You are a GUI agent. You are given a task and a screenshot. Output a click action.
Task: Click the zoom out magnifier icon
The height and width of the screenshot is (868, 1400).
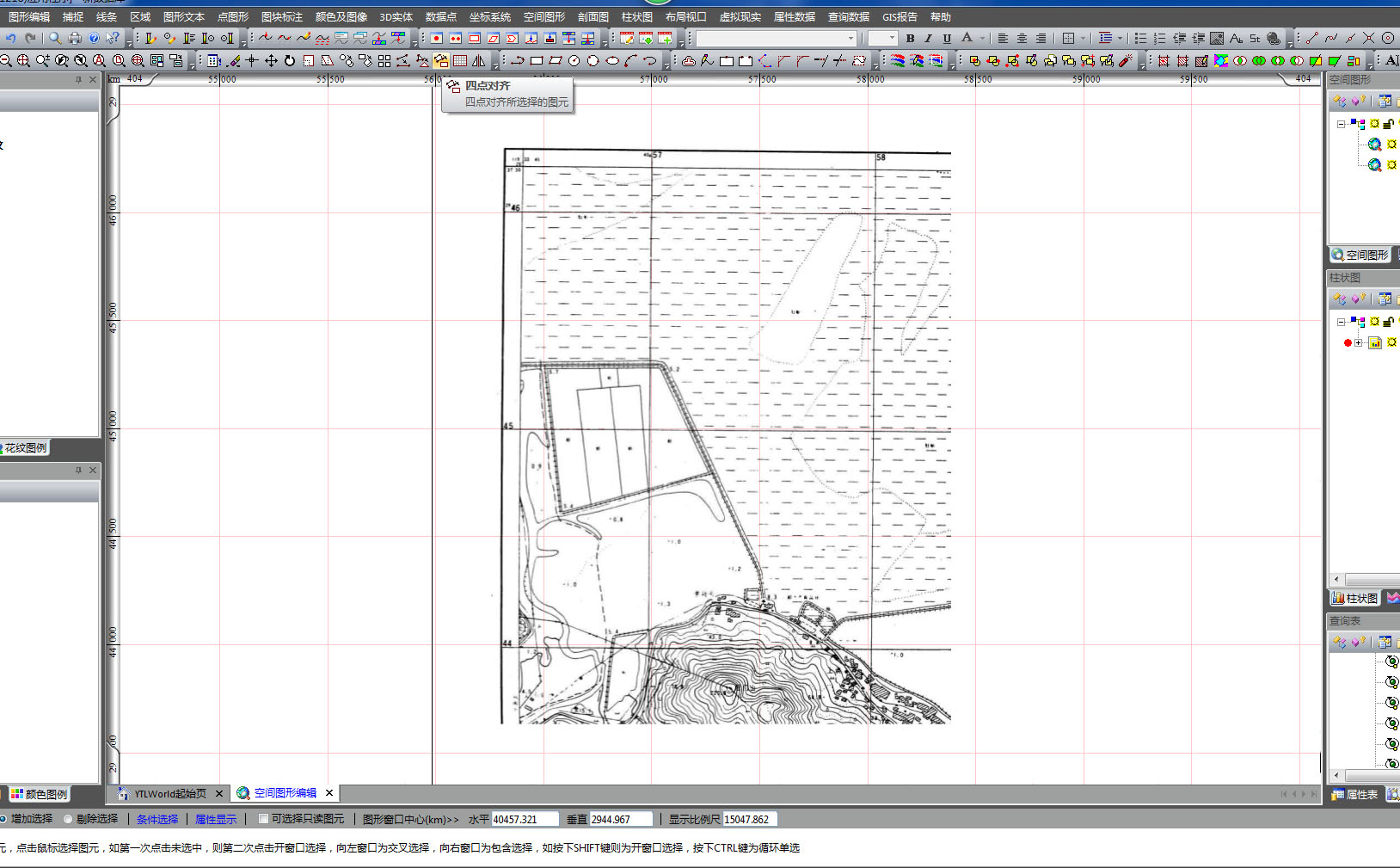click(x=5, y=60)
